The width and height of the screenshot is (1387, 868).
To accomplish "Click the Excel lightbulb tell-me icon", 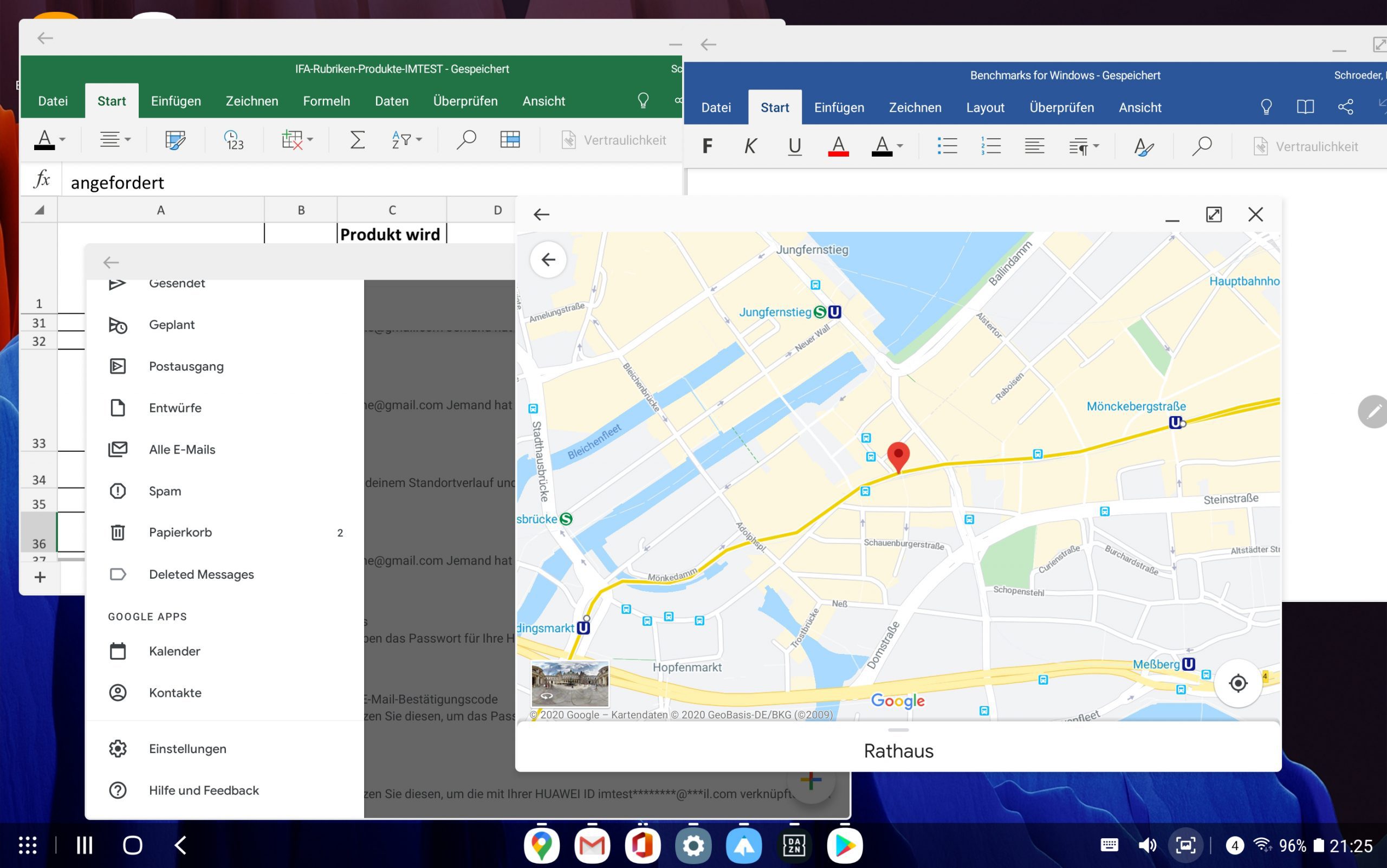I will (x=643, y=101).
